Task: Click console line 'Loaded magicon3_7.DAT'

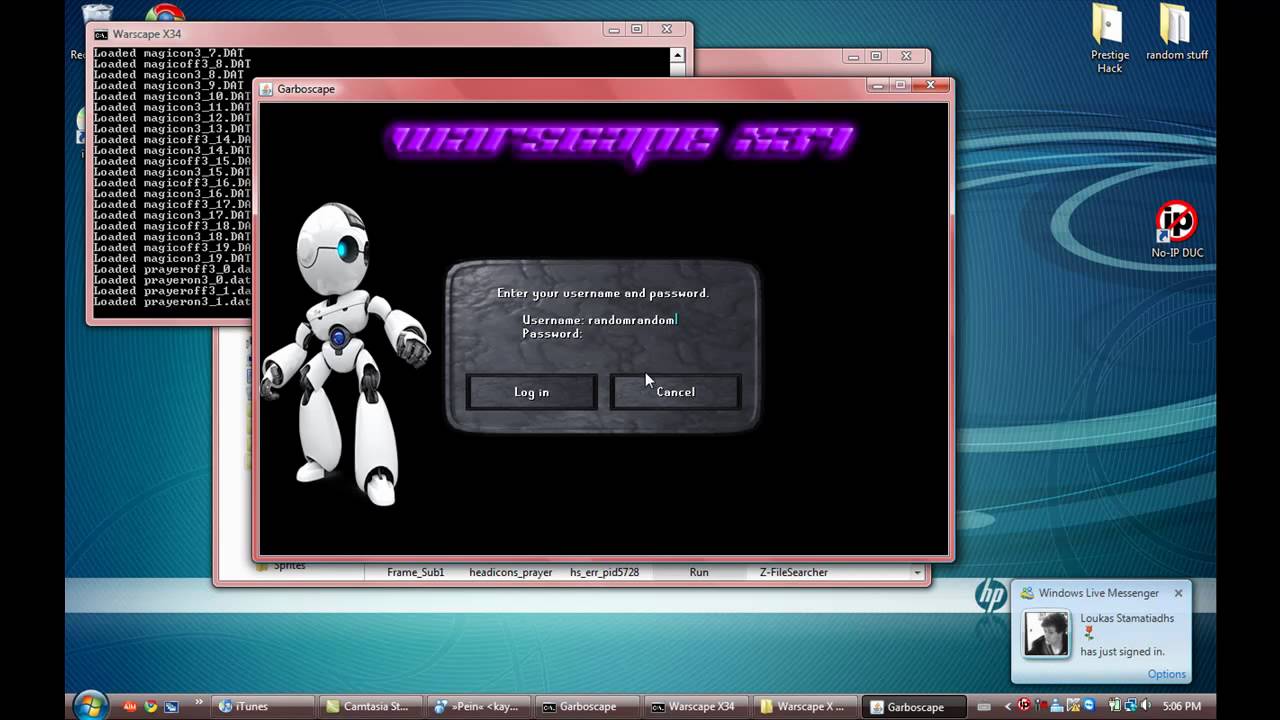Action: click(x=169, y=53)
